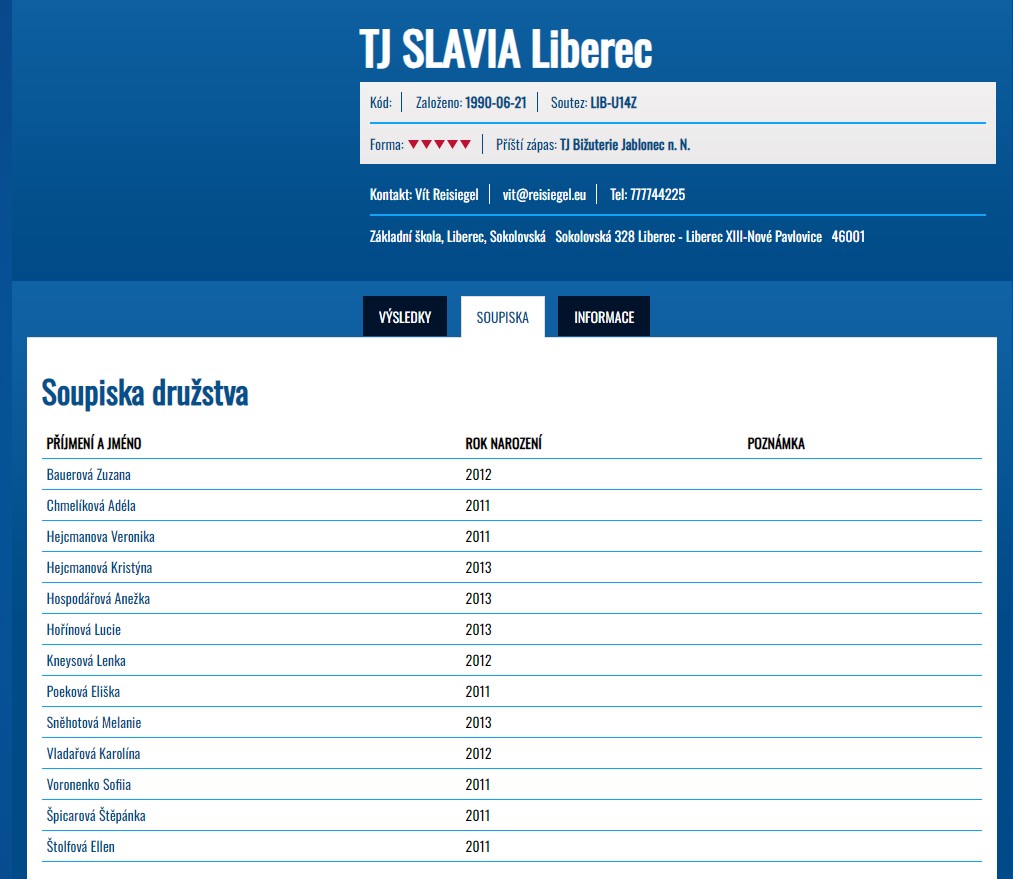Click the postal code 46001
The image size is (1013, 879).
[x=848, y=237]
